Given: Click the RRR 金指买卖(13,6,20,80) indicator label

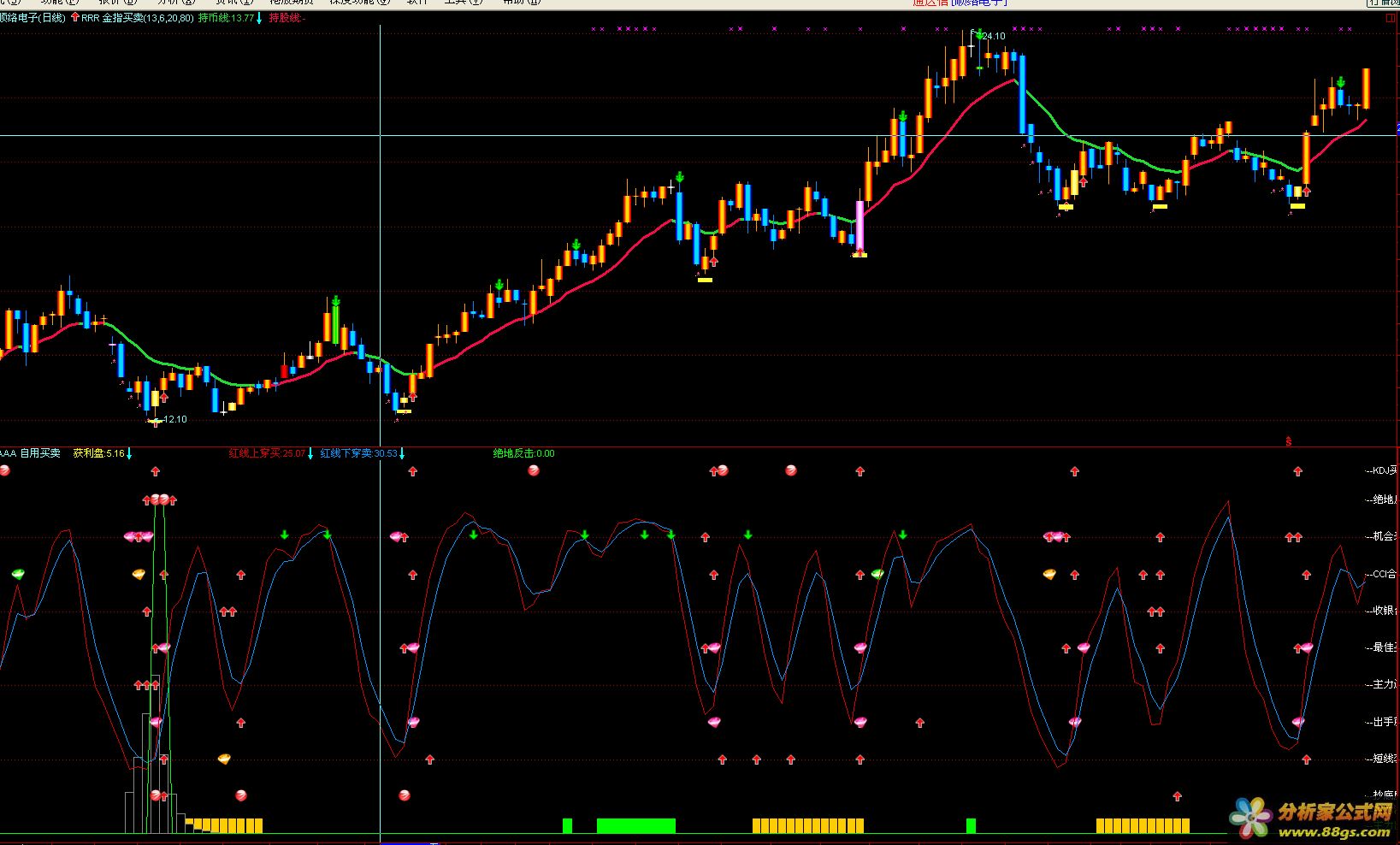Looking at the screenshot, I should pyautogui.click(x=137, y=17).
